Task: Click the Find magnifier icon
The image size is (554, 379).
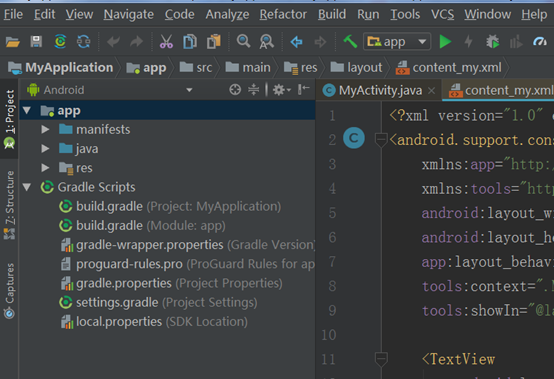Action: pyautogui.click(x=243, y=41)
